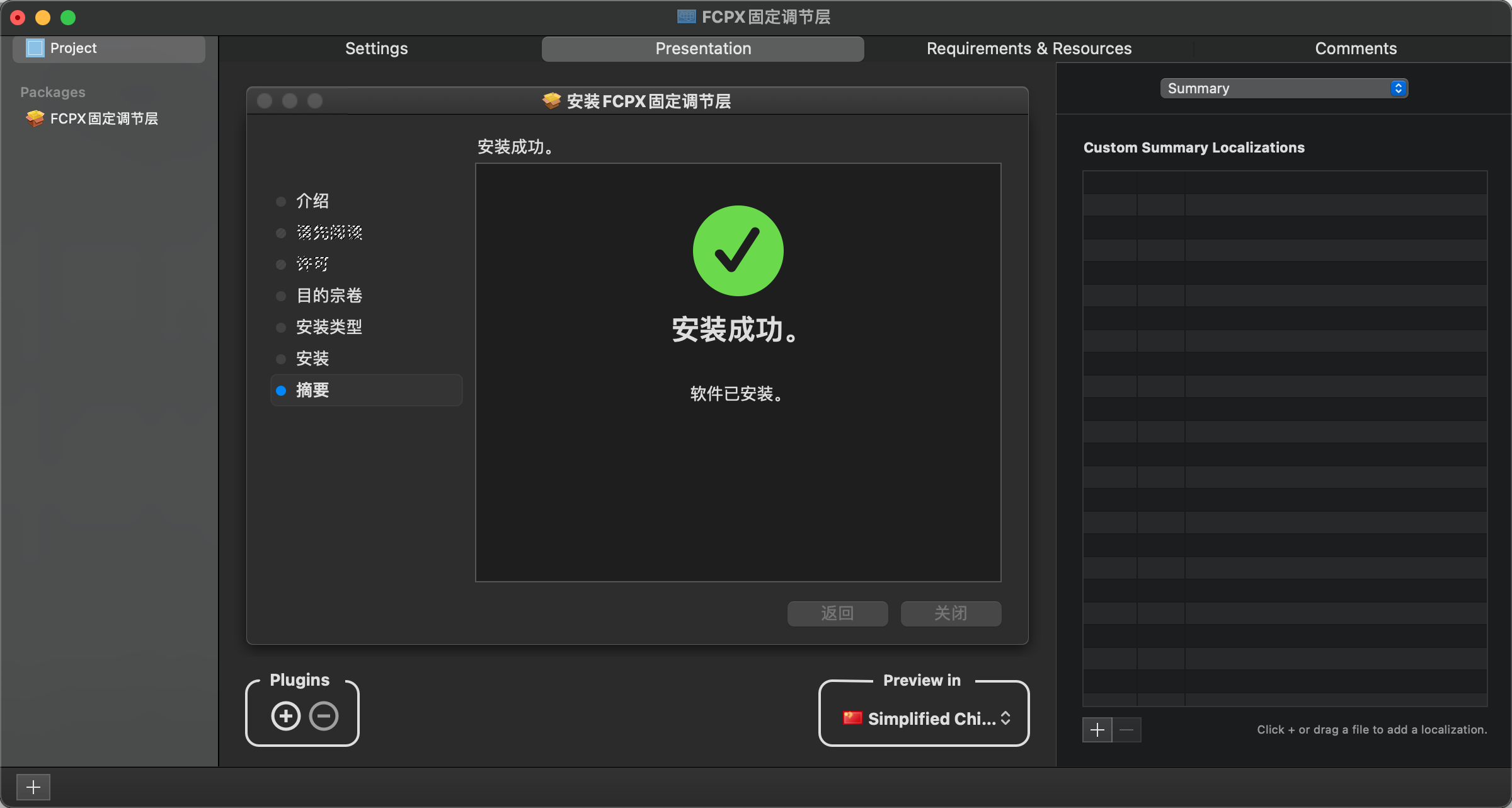Click the first row of localizations table
This screenshot has height=808, width=1512.
(x=1285, y=182)
